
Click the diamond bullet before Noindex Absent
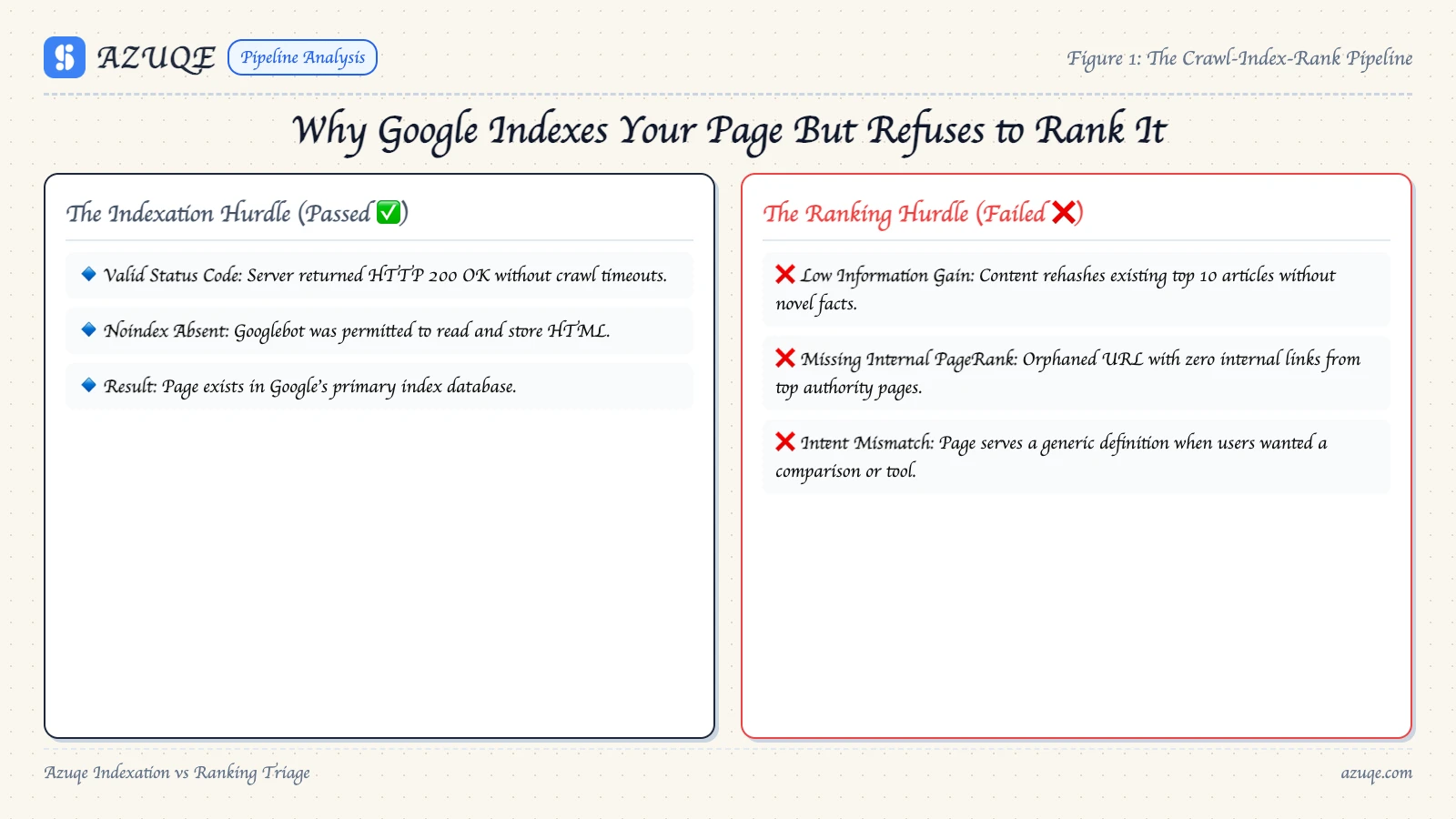pos(88,329)
